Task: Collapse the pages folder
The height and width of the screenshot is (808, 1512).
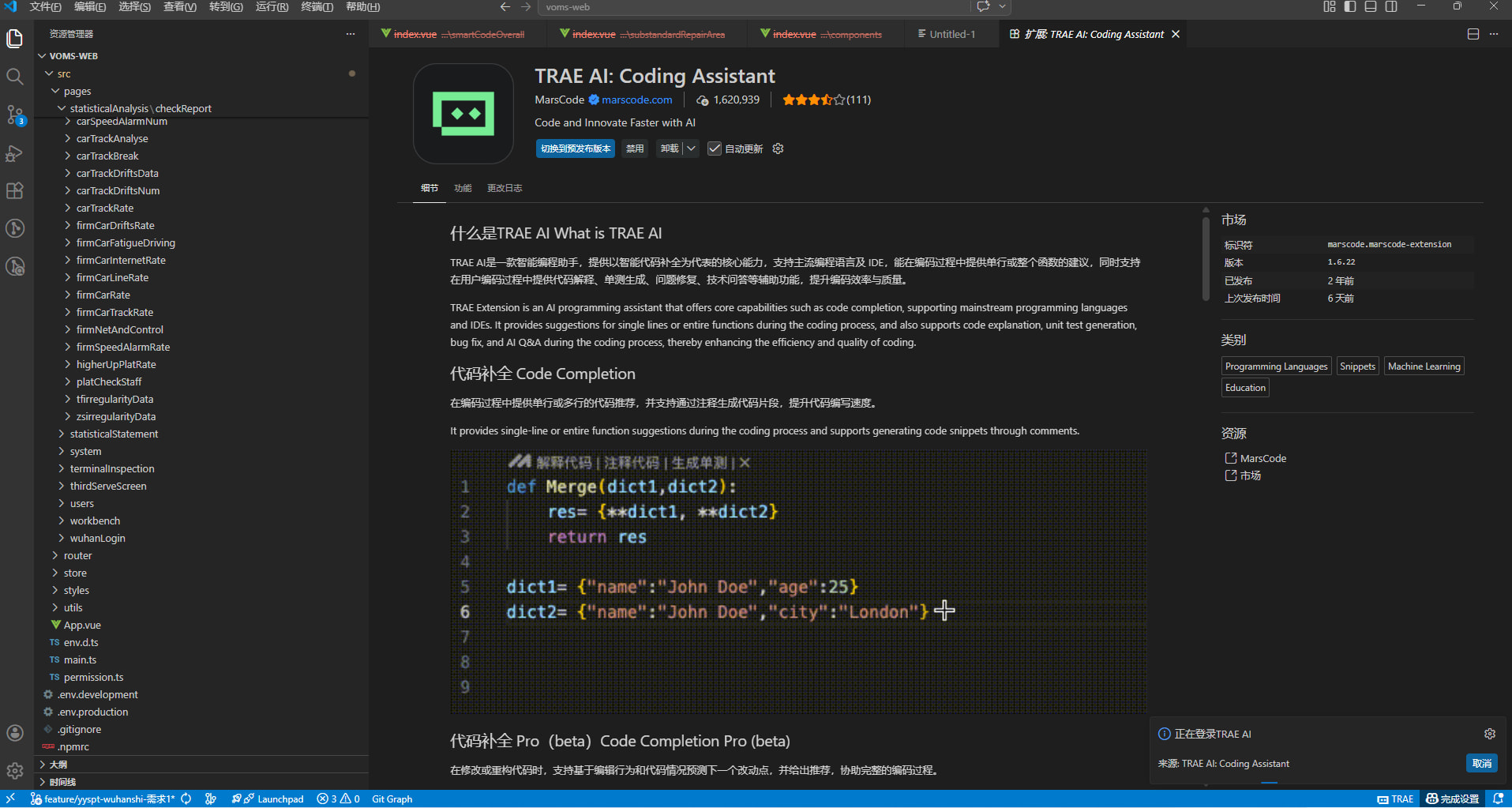Action: (77, 91)
